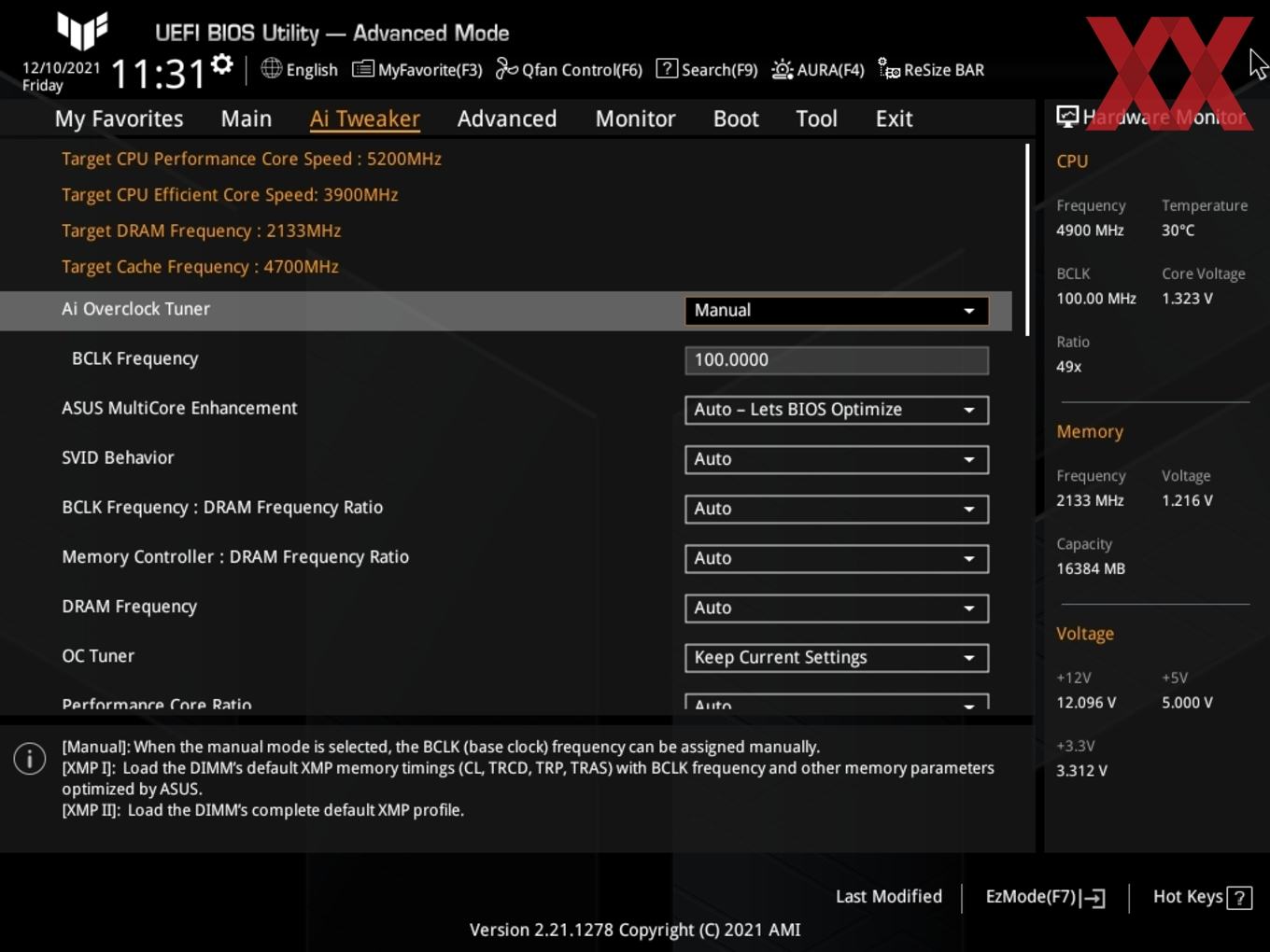
Task: Click the EzMode exit arrow icon
Action: [x=1094, y=898]
